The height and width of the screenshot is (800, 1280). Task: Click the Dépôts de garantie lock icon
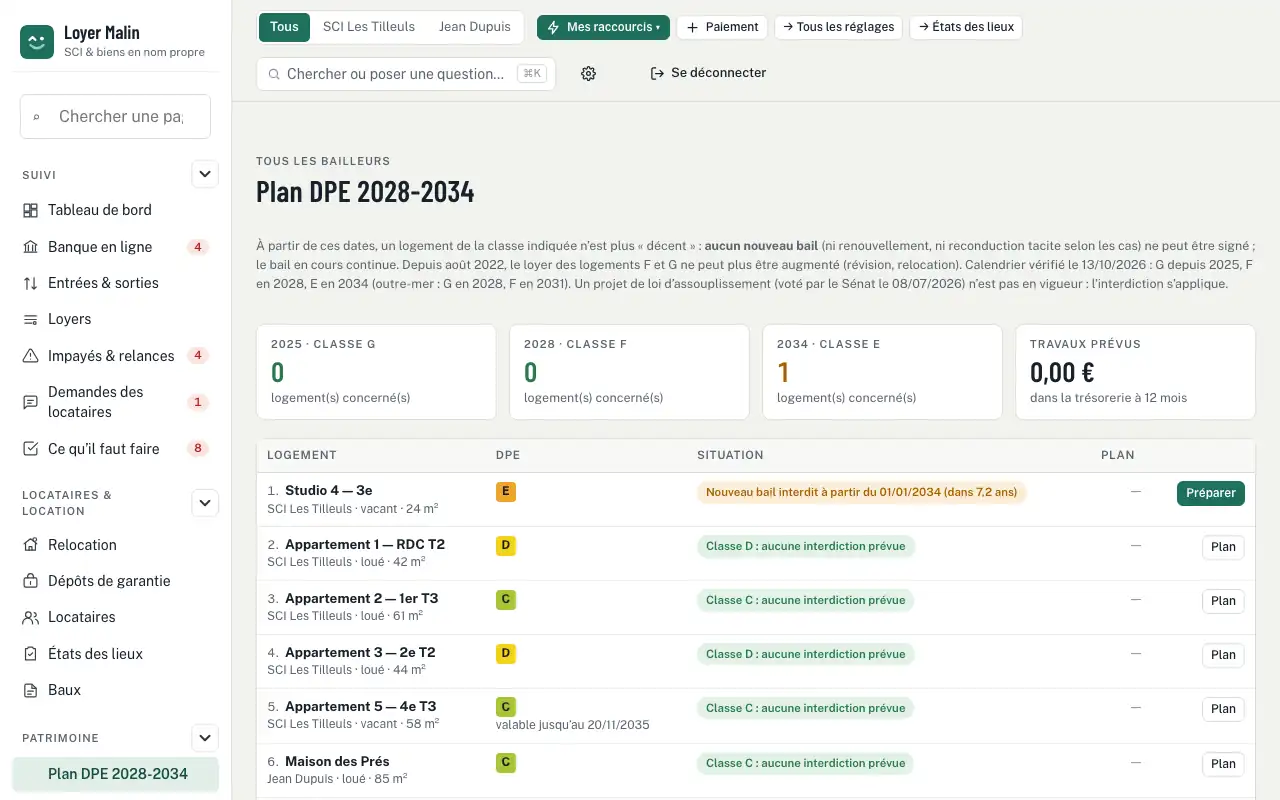click(30, 581)
